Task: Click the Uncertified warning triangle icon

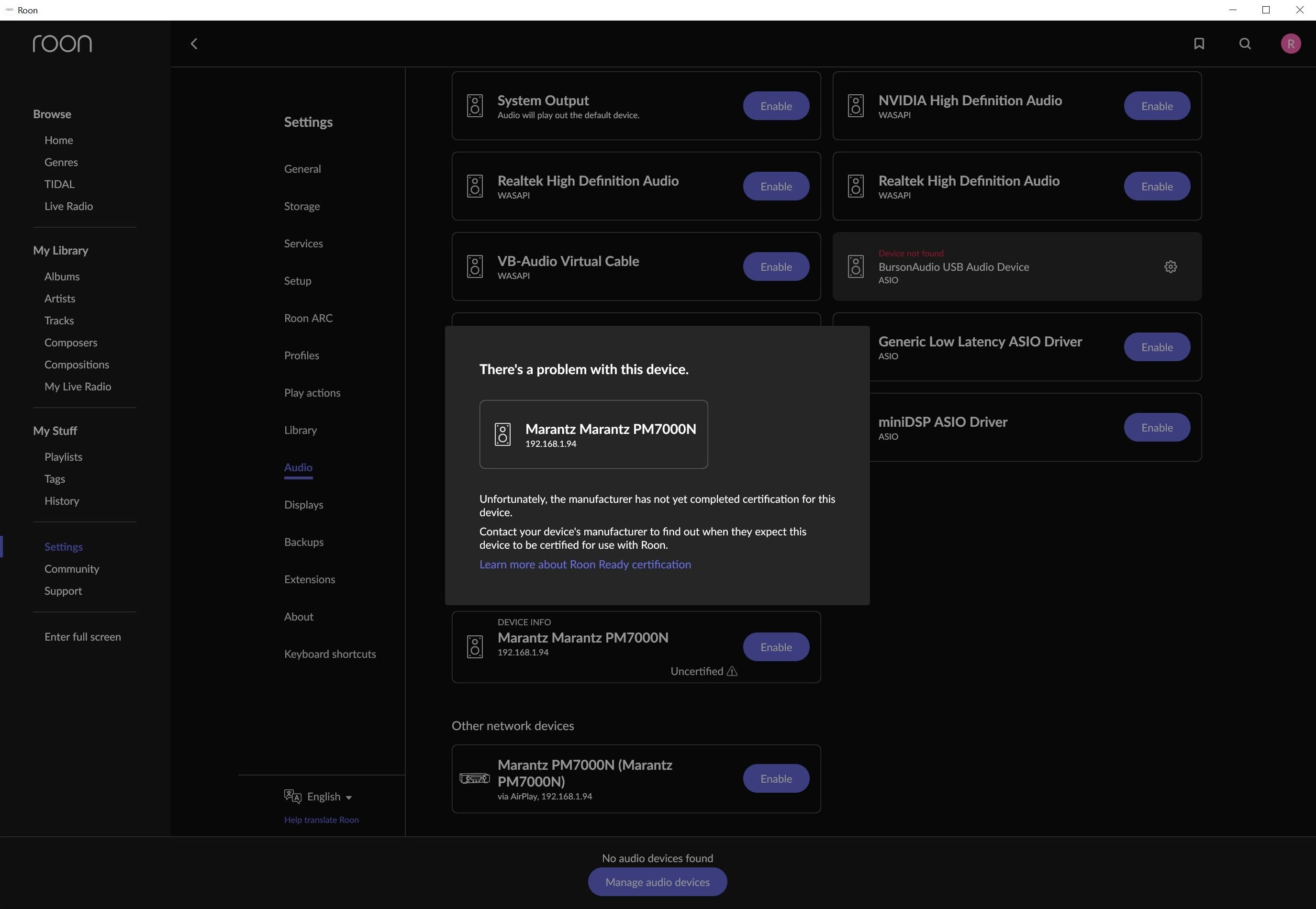Action: point(732,672)
